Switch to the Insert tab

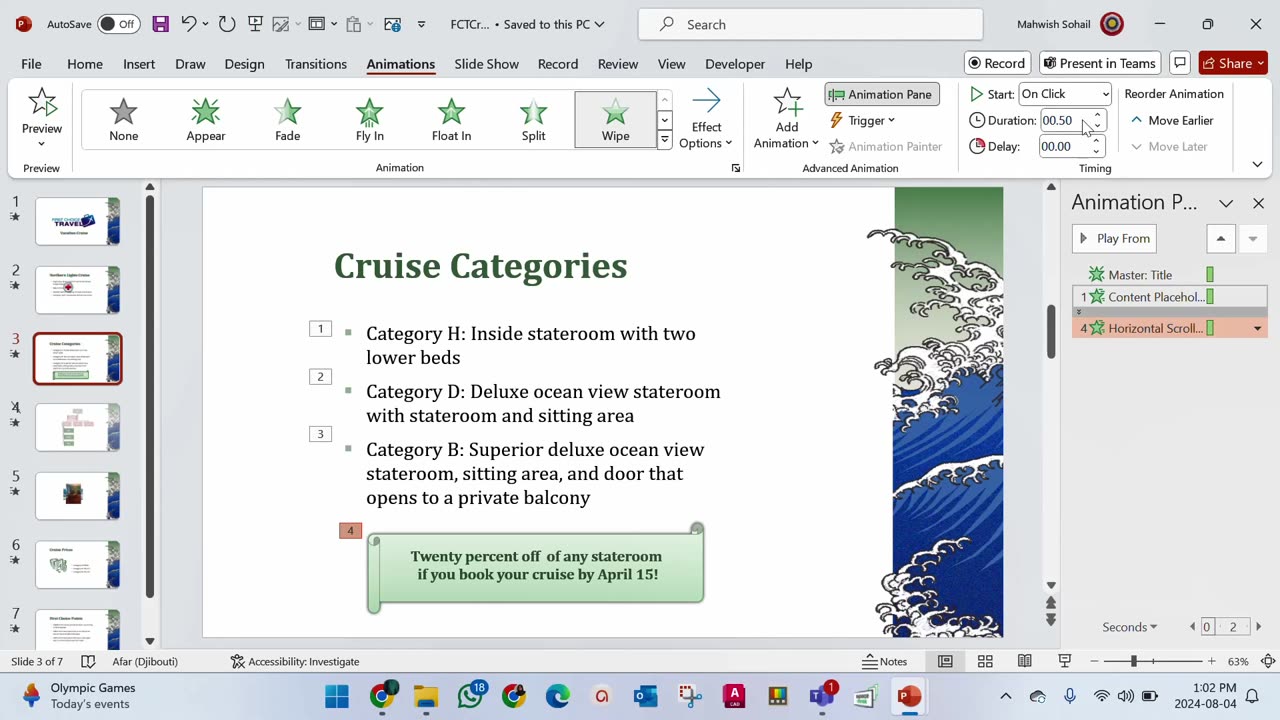coord(139,64)
